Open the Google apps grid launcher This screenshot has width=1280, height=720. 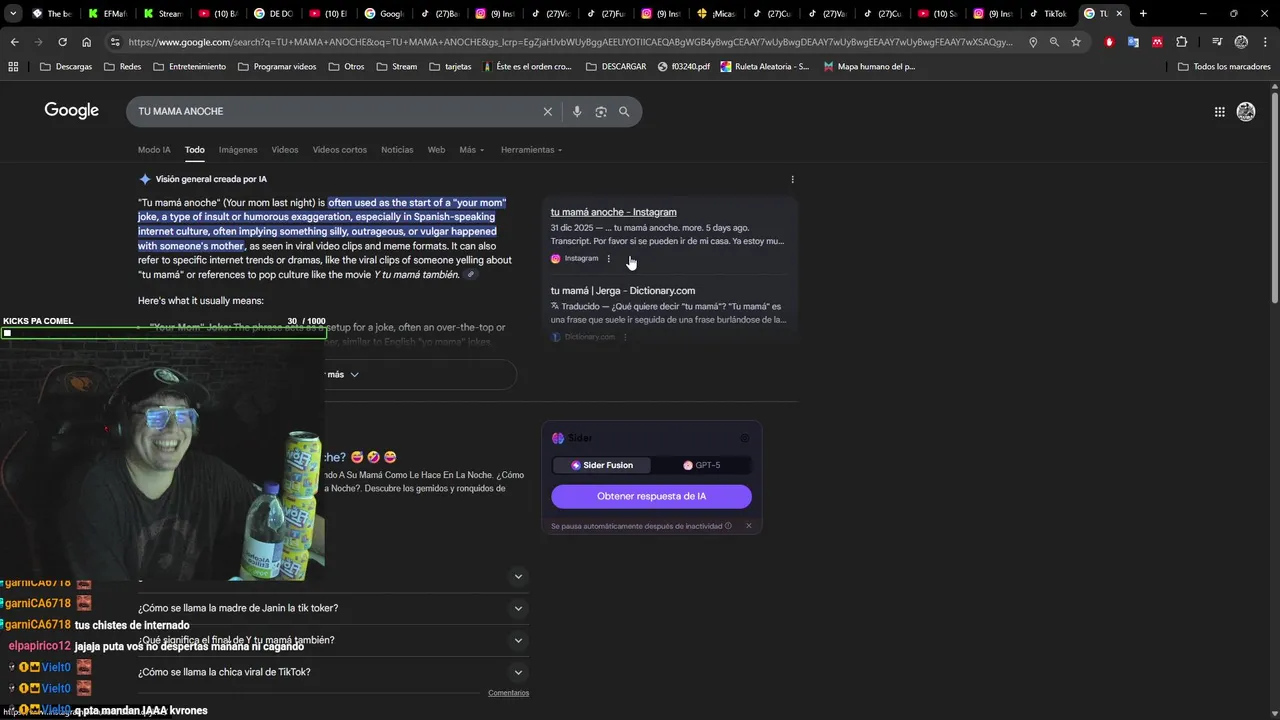(1220, 112)
